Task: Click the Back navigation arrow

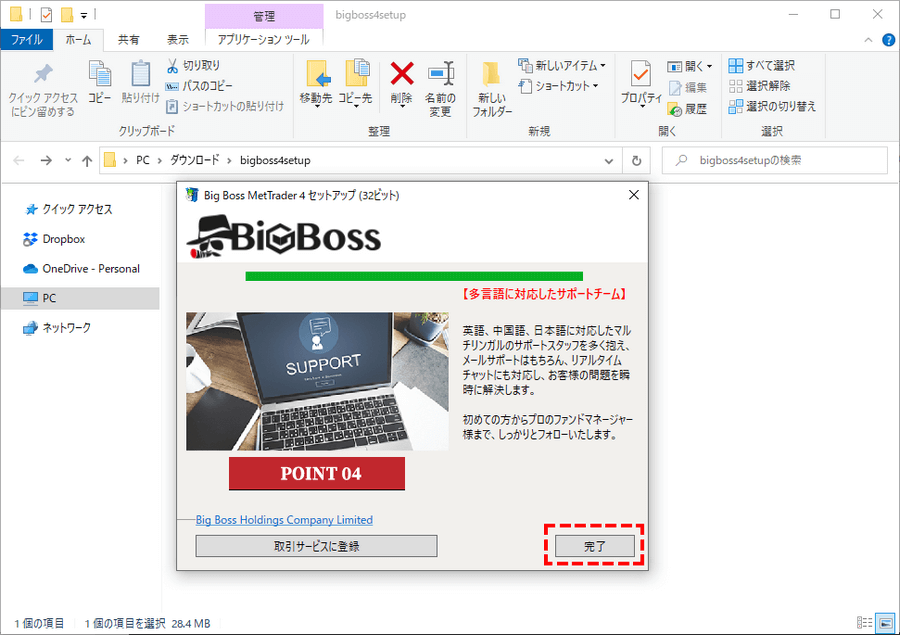Action: click(x=19, y=161)
